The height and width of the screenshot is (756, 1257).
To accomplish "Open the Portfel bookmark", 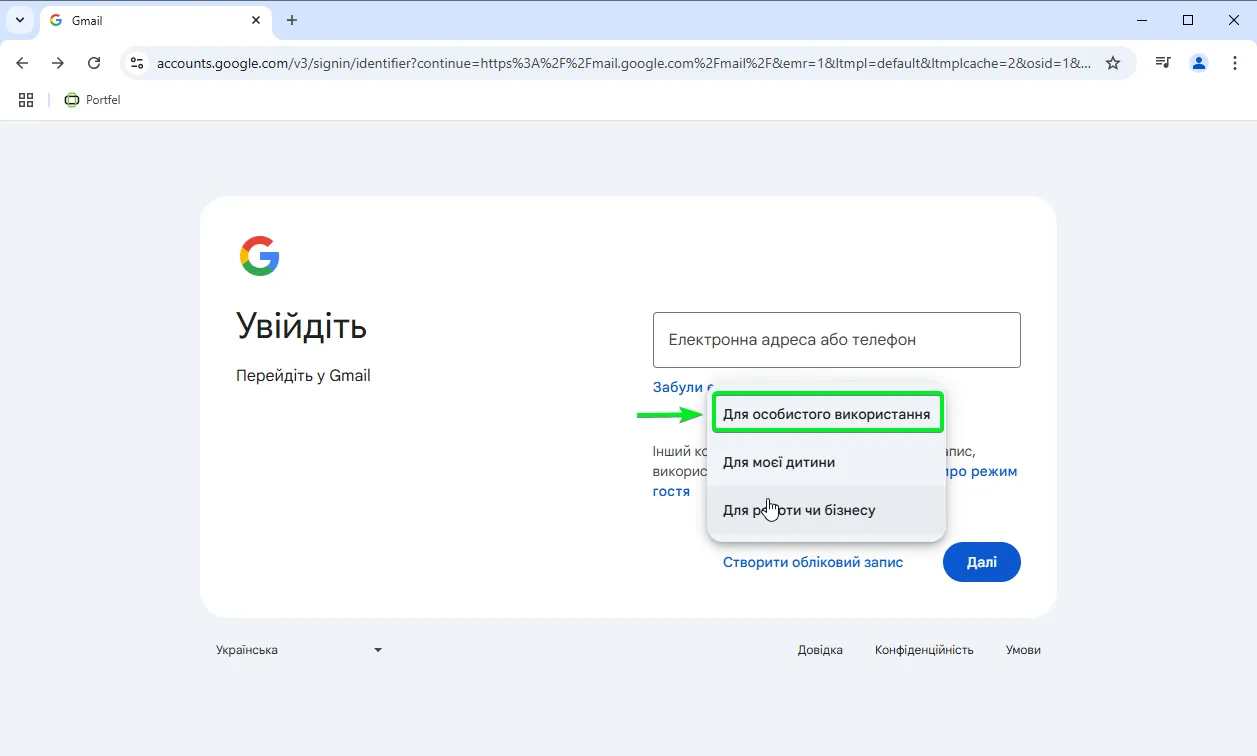I will click(x=92, y=100).
